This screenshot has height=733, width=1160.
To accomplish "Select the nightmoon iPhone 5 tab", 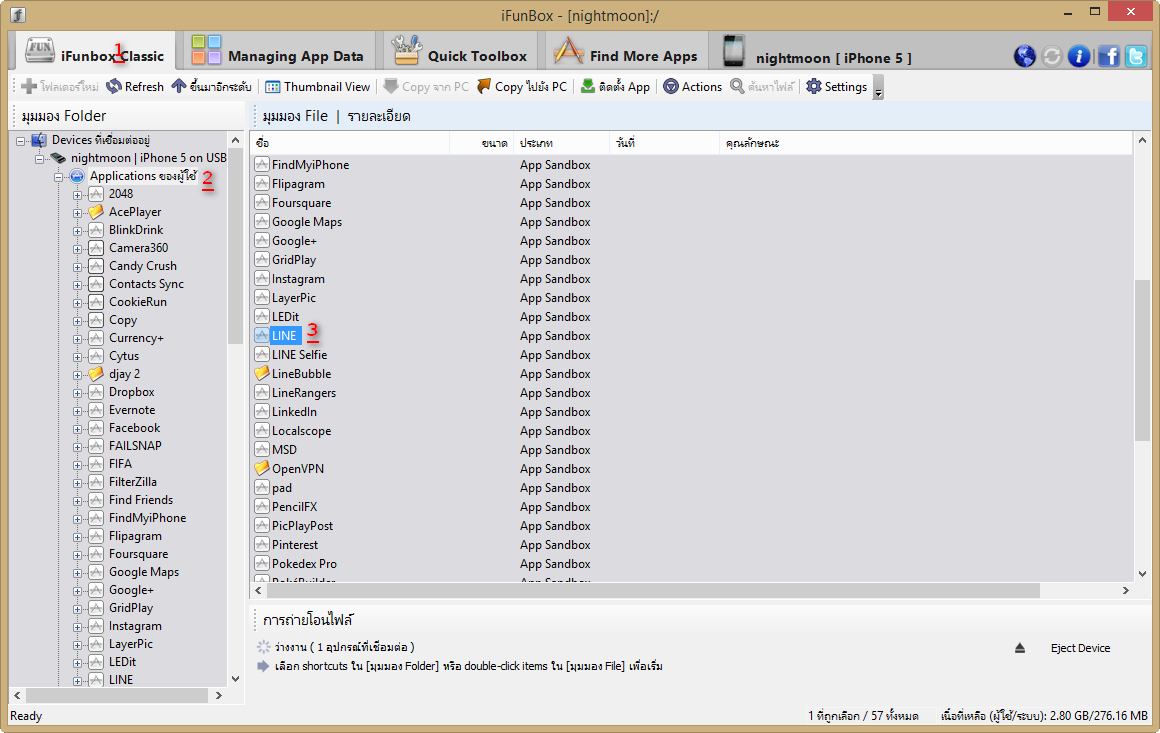I will (817, 52).
